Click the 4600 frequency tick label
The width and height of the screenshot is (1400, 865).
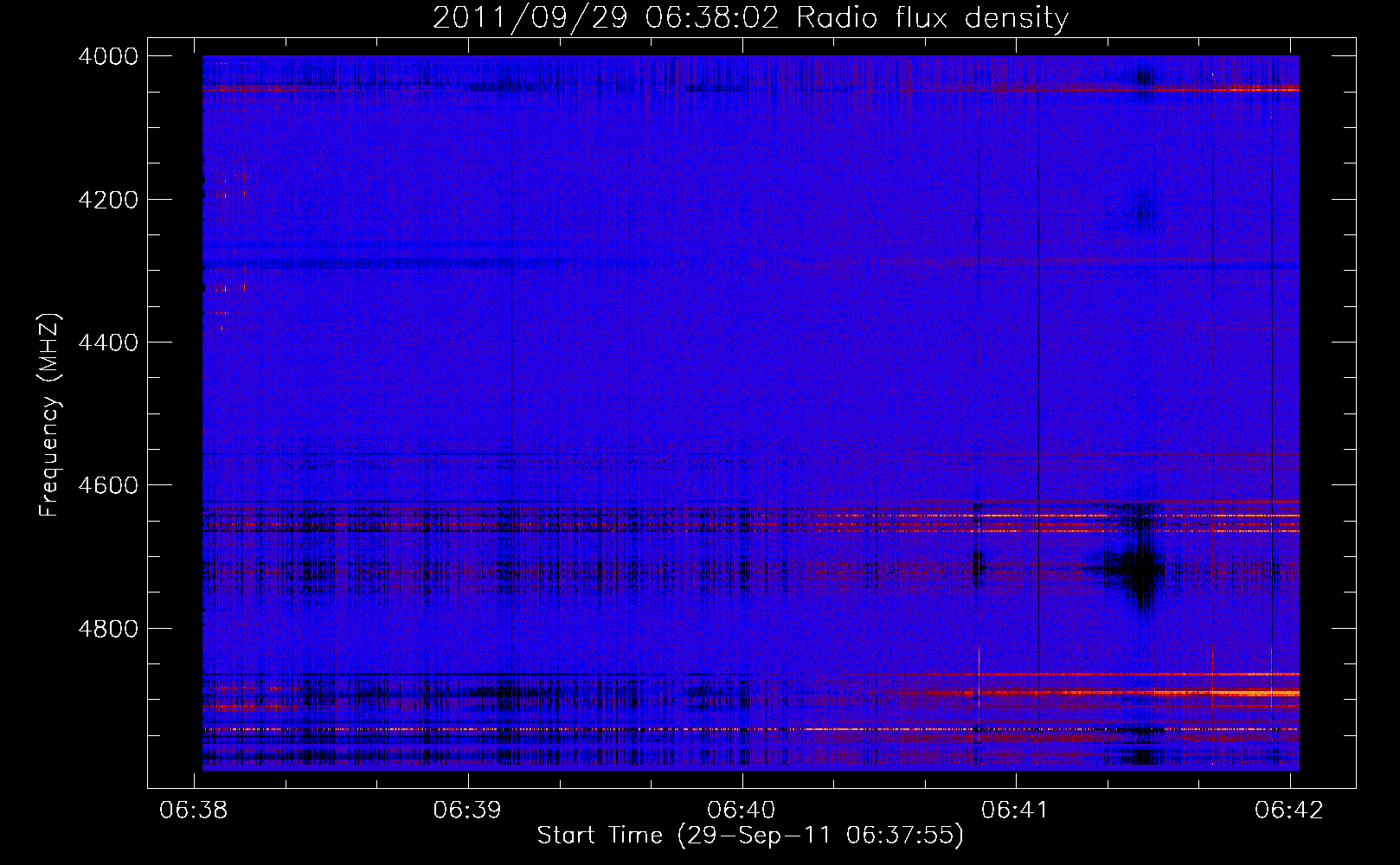pyautogui.click(x=108, y=485)
